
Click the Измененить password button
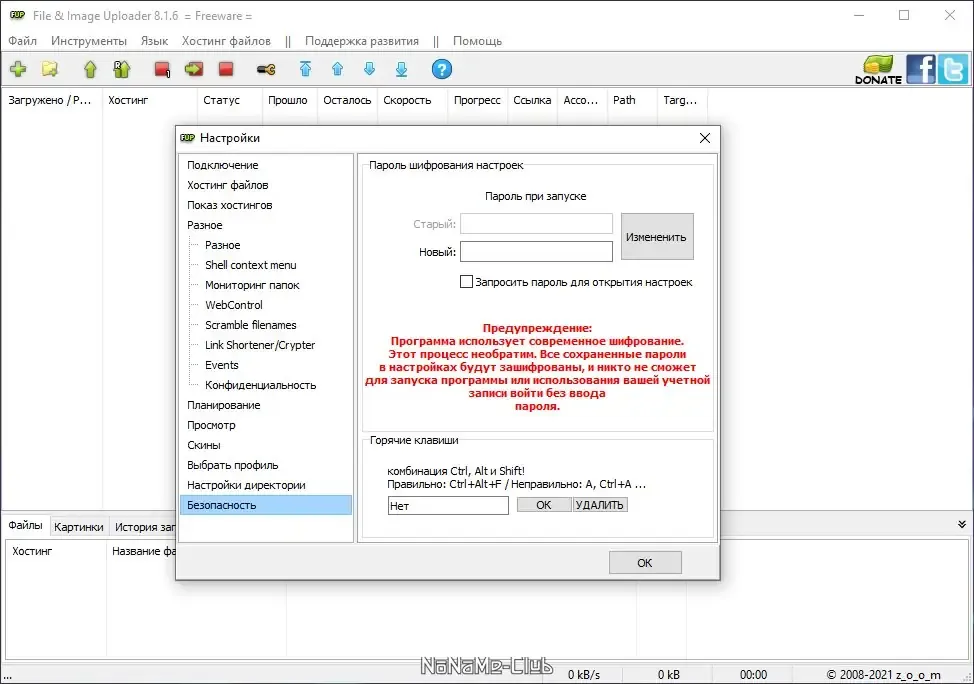657,237
